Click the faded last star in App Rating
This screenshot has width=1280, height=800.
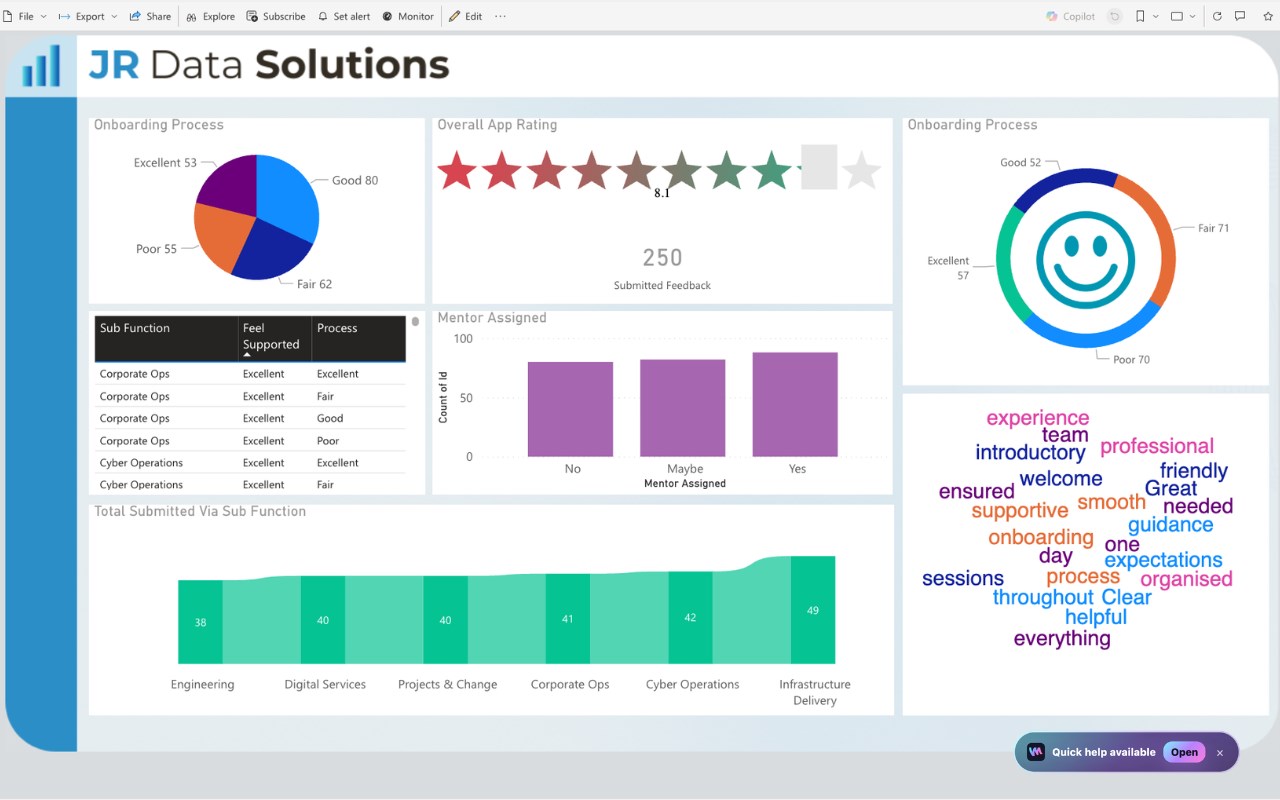(x=861, y=171)
